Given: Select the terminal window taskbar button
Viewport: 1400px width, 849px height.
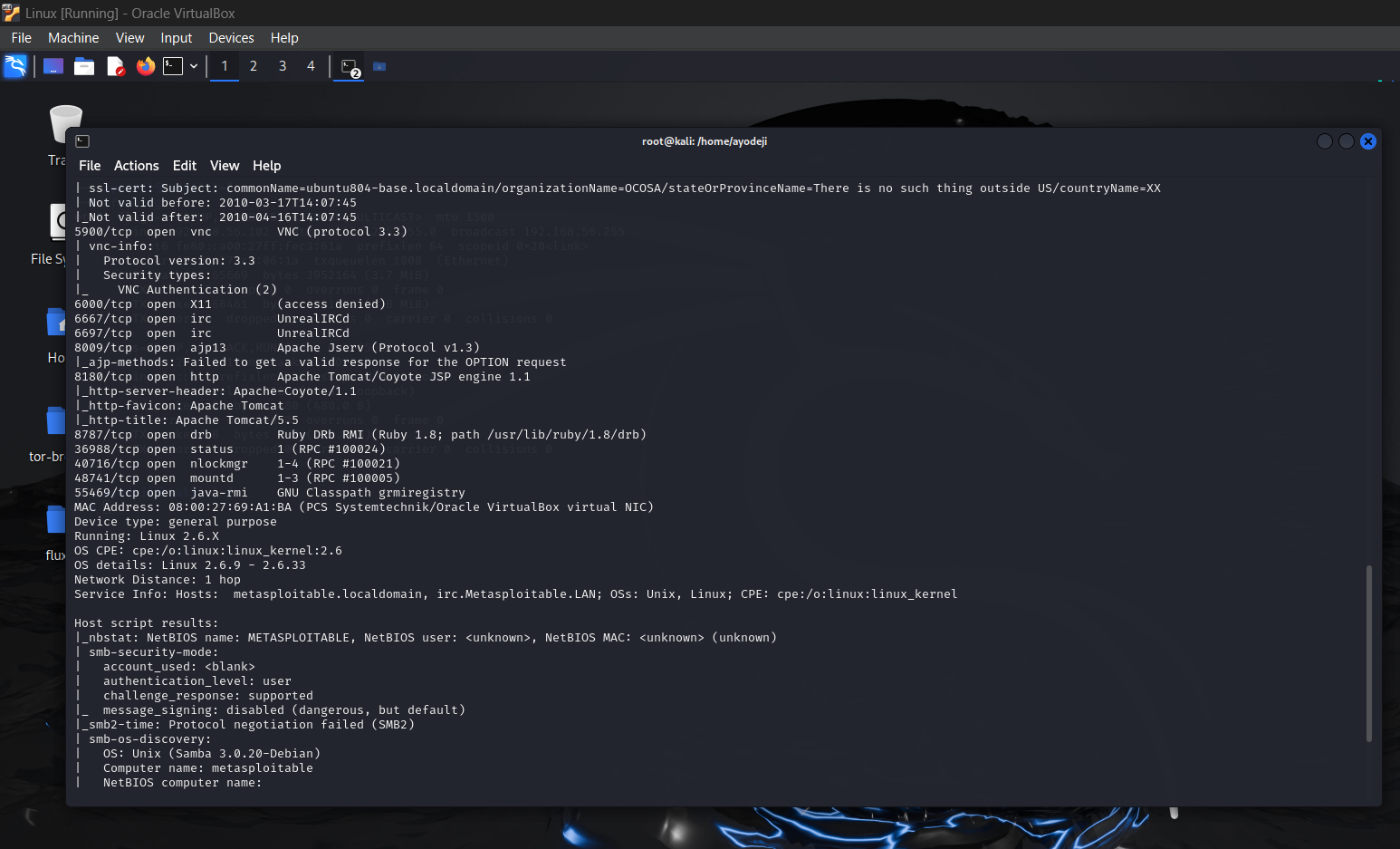Looking at the screenshot, I should 350,67.
